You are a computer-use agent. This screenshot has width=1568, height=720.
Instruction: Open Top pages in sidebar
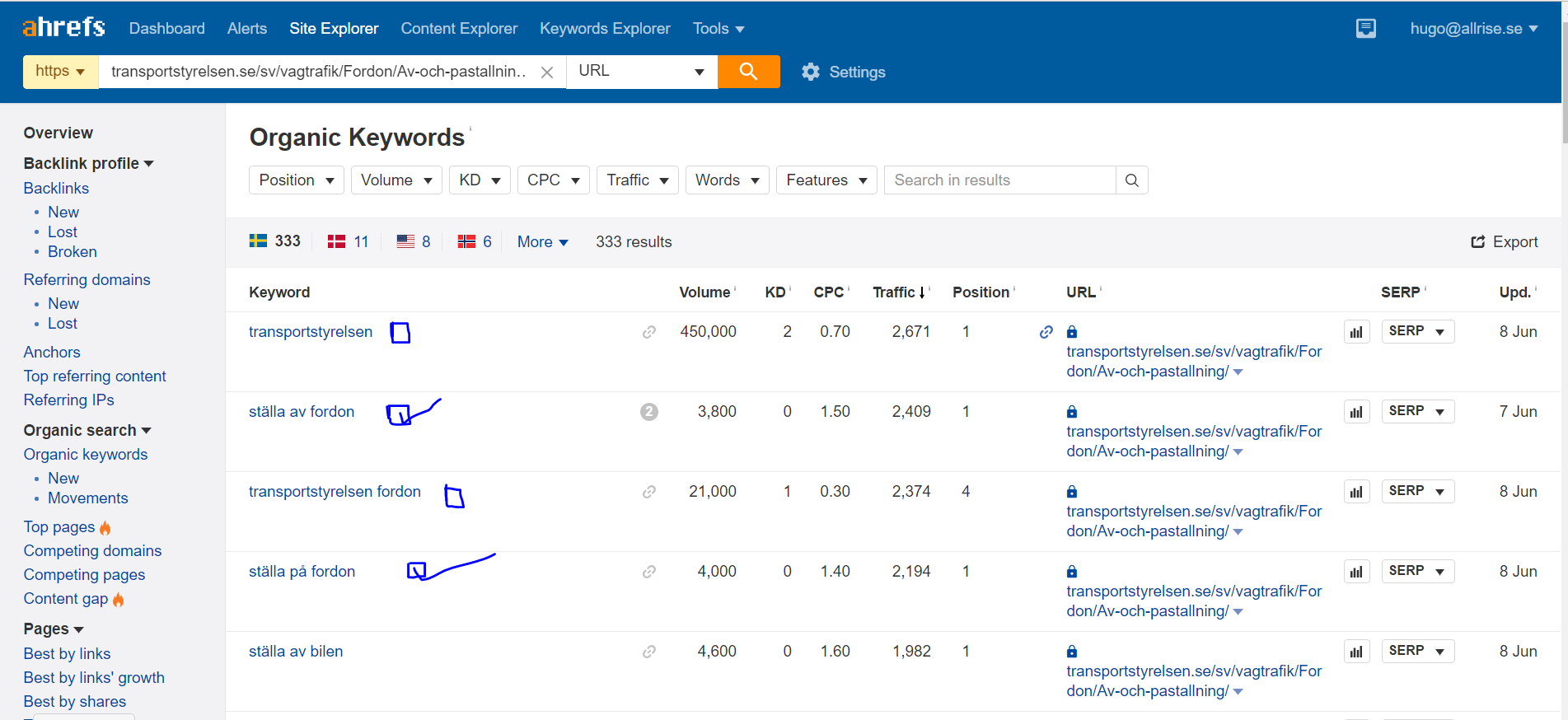[59, 527]
